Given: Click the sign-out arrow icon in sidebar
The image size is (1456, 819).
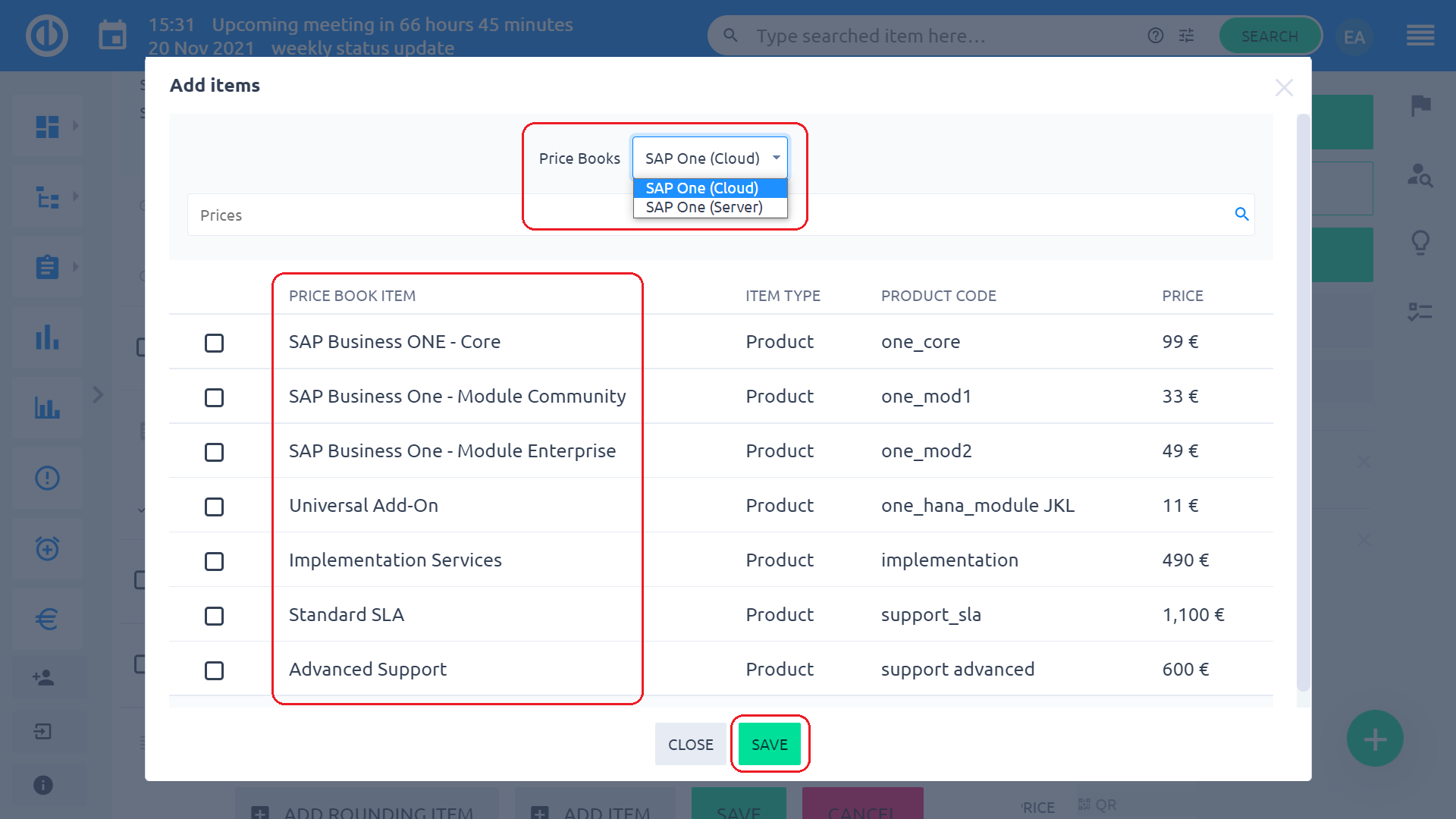Looking at the screenshot, I should coord(43,732).
